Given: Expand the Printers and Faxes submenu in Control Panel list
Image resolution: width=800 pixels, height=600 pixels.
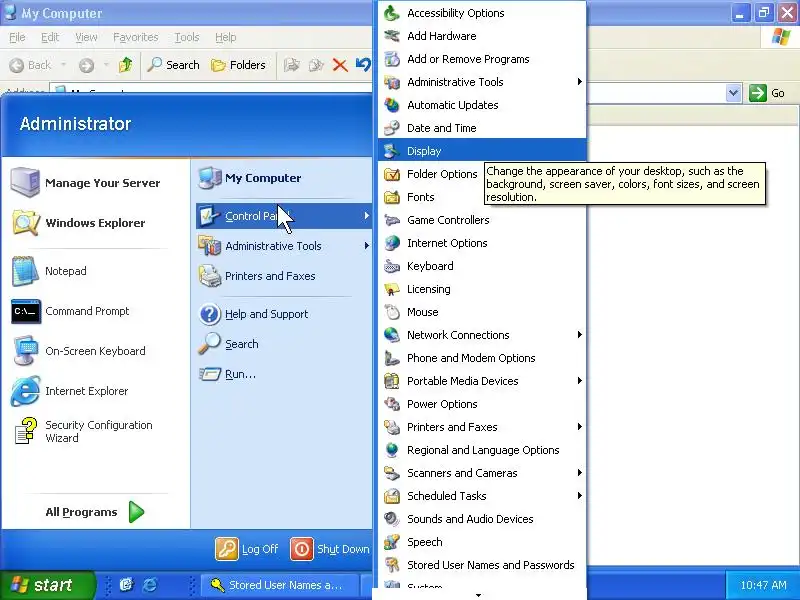Looking at the screenshot, I should (580, 427).
